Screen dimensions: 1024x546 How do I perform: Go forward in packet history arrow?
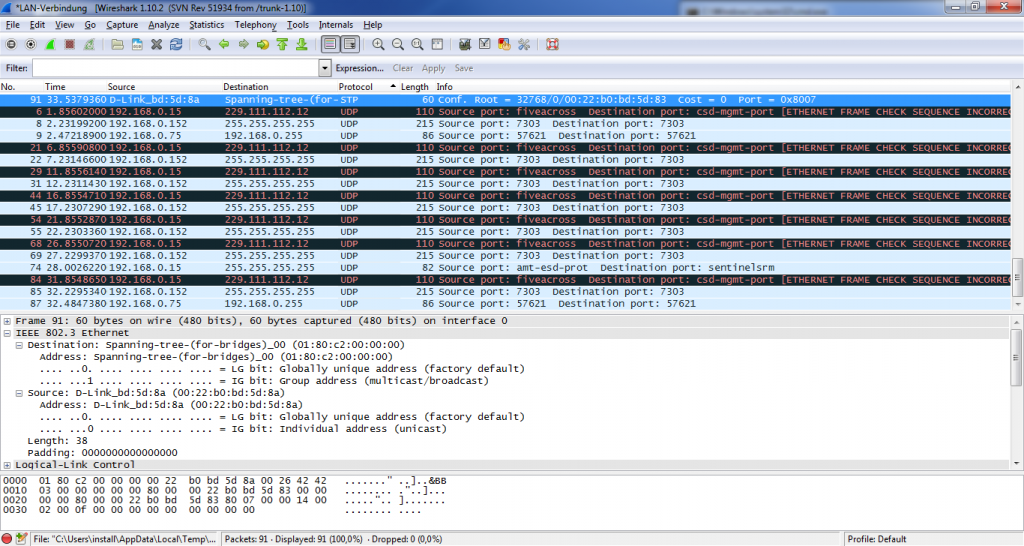point(244,44)
